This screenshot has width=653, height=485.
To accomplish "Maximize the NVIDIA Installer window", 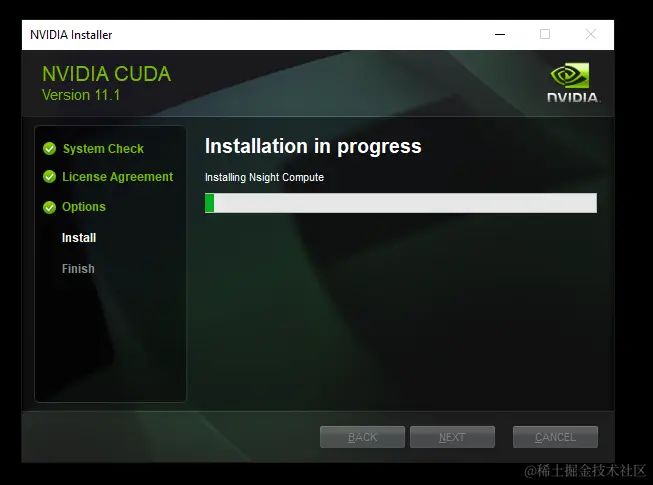I will pos(545,35).
